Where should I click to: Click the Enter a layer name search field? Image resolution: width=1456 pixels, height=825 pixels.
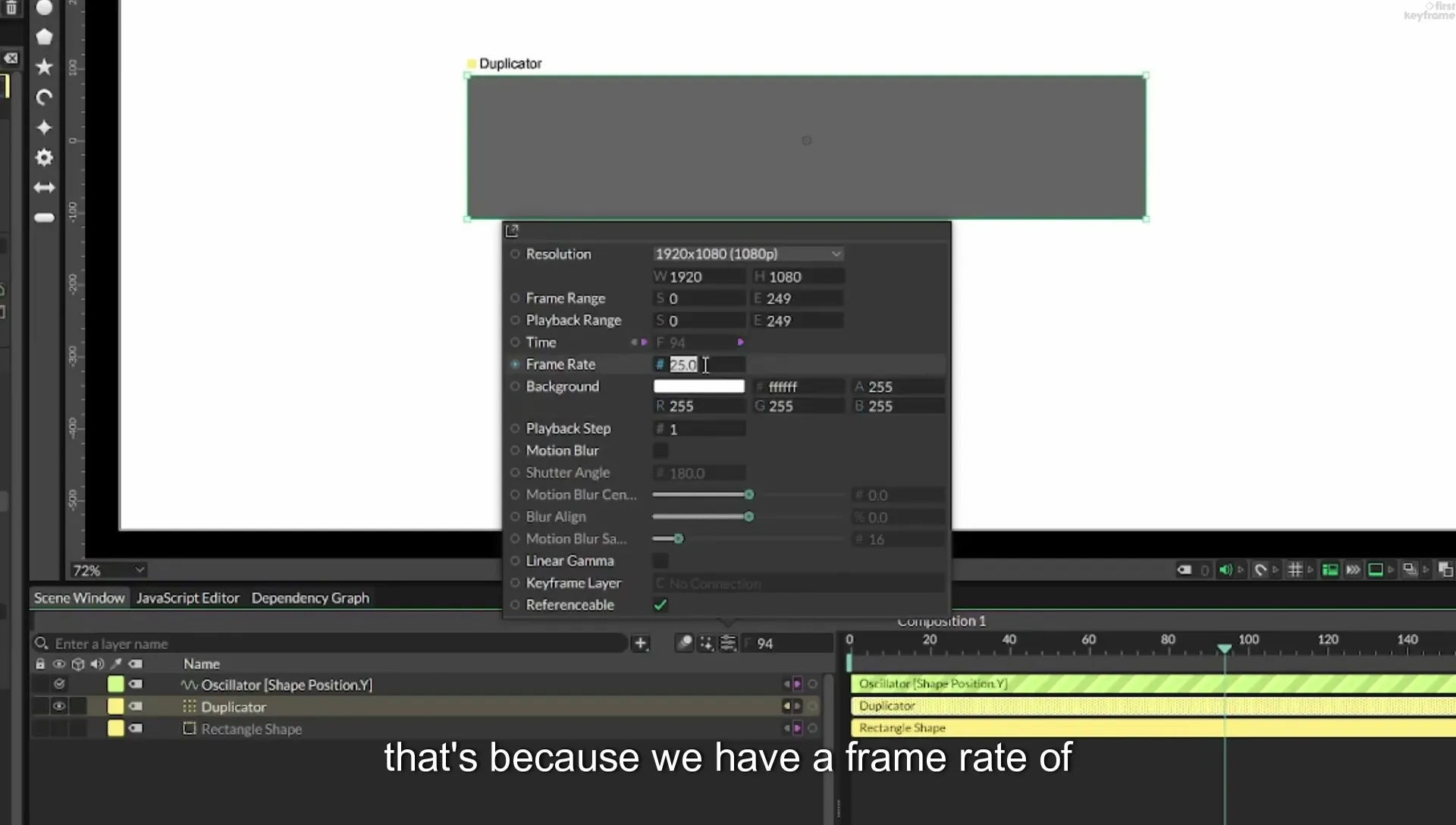[x=330, y=644]
